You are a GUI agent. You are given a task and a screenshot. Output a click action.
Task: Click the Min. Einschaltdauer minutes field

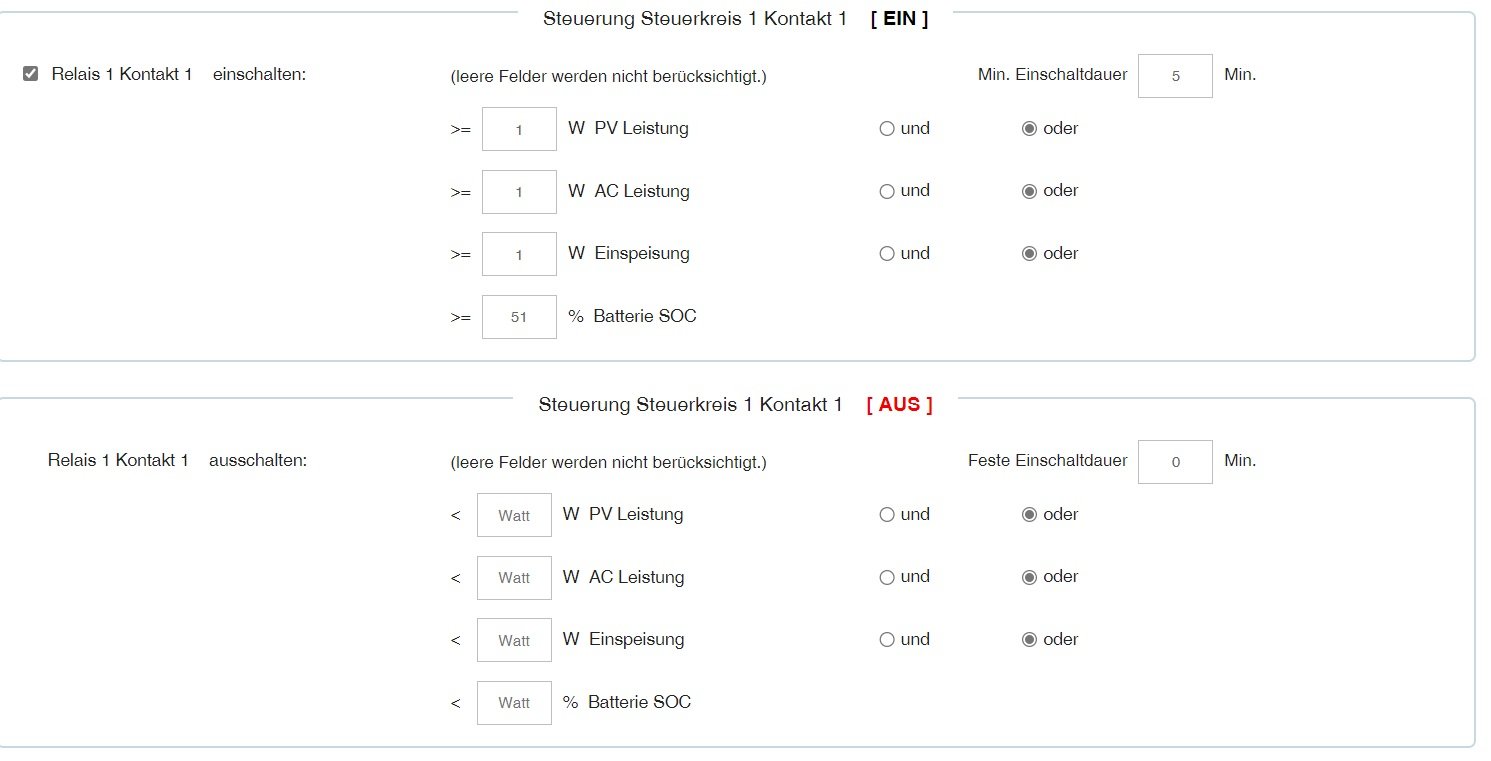[1175, 76]
